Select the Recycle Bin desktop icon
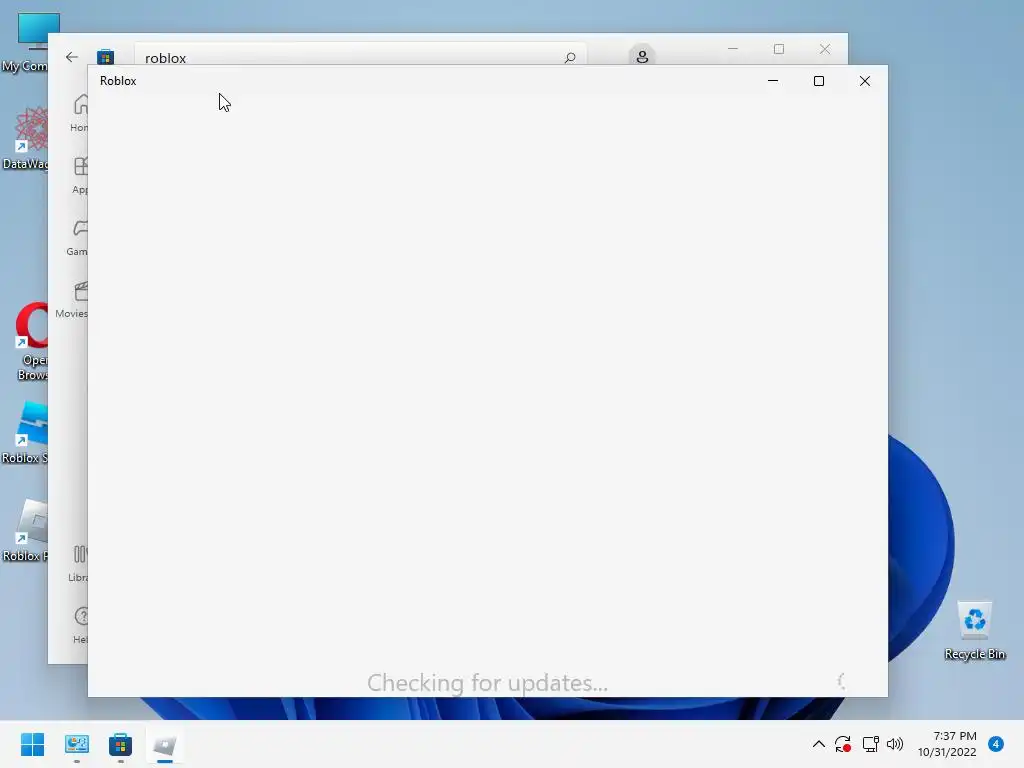Screen dimensions: 1024x768 974,630
